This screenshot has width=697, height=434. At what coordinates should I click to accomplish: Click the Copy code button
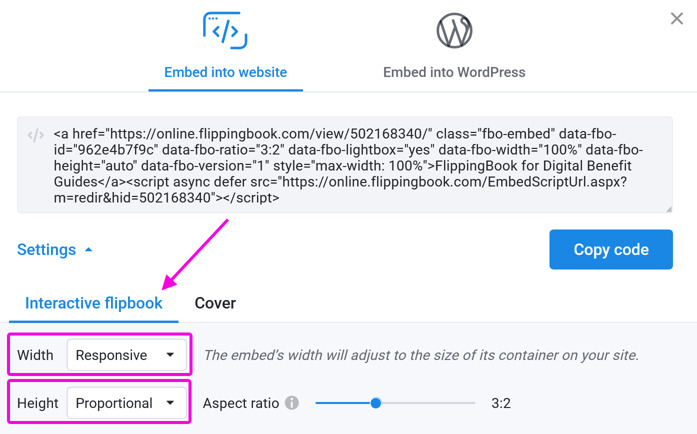(611, 249)
